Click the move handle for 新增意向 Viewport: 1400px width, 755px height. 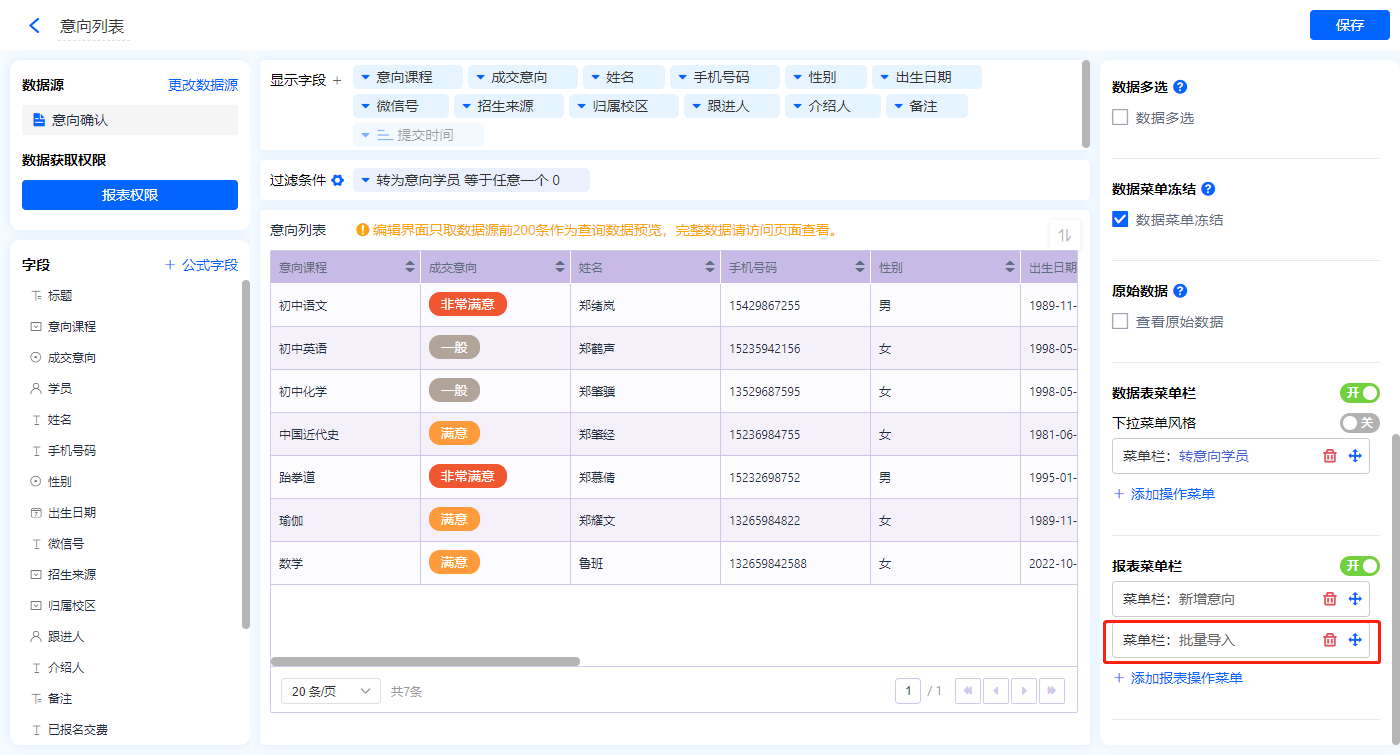[x=1355, y=599]
